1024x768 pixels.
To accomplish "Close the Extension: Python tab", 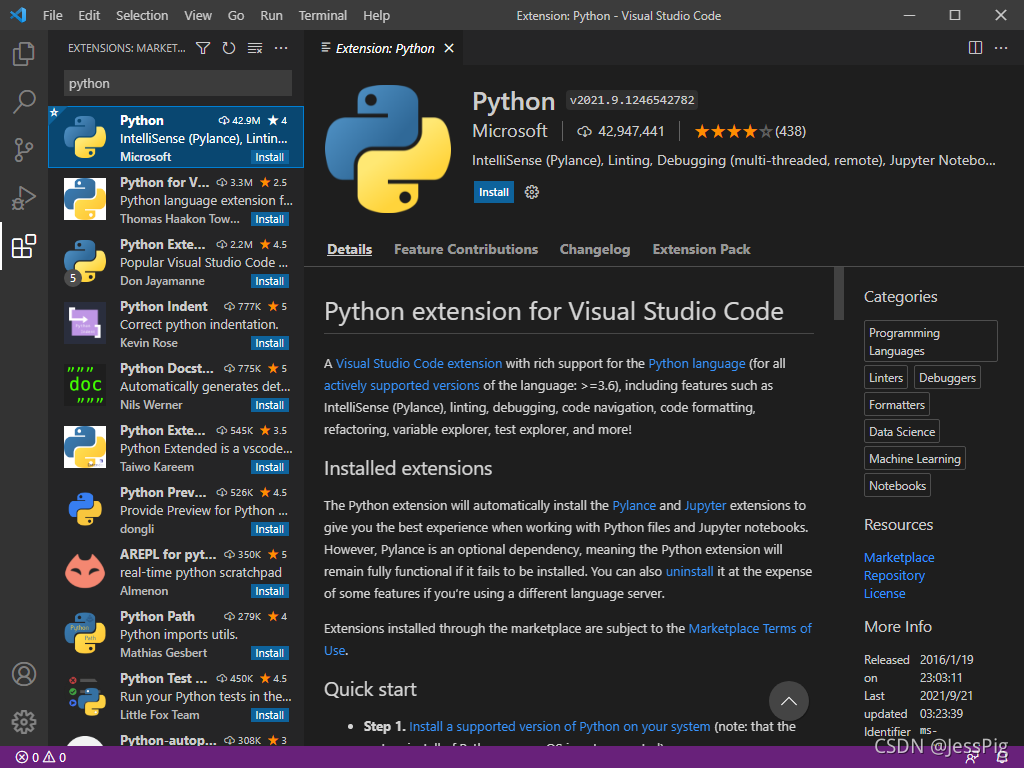I will point(449,48).
